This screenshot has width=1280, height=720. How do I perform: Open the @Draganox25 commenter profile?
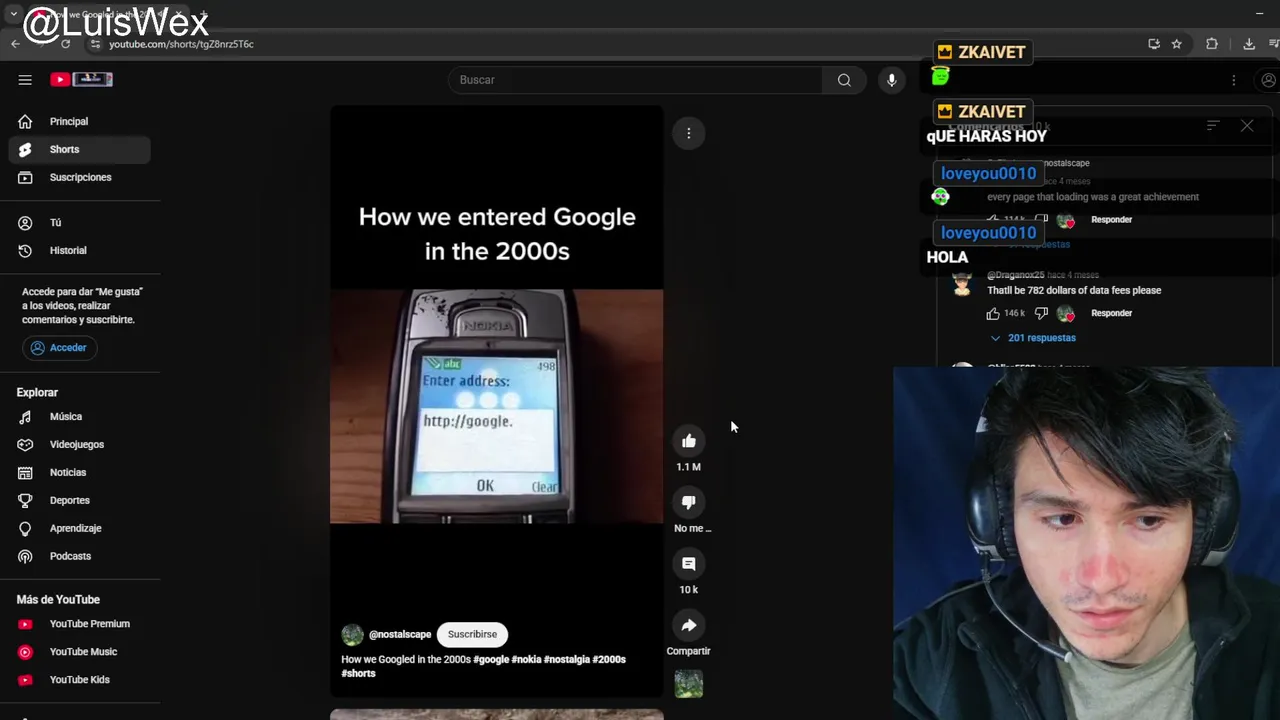[x=1015, y=275]
